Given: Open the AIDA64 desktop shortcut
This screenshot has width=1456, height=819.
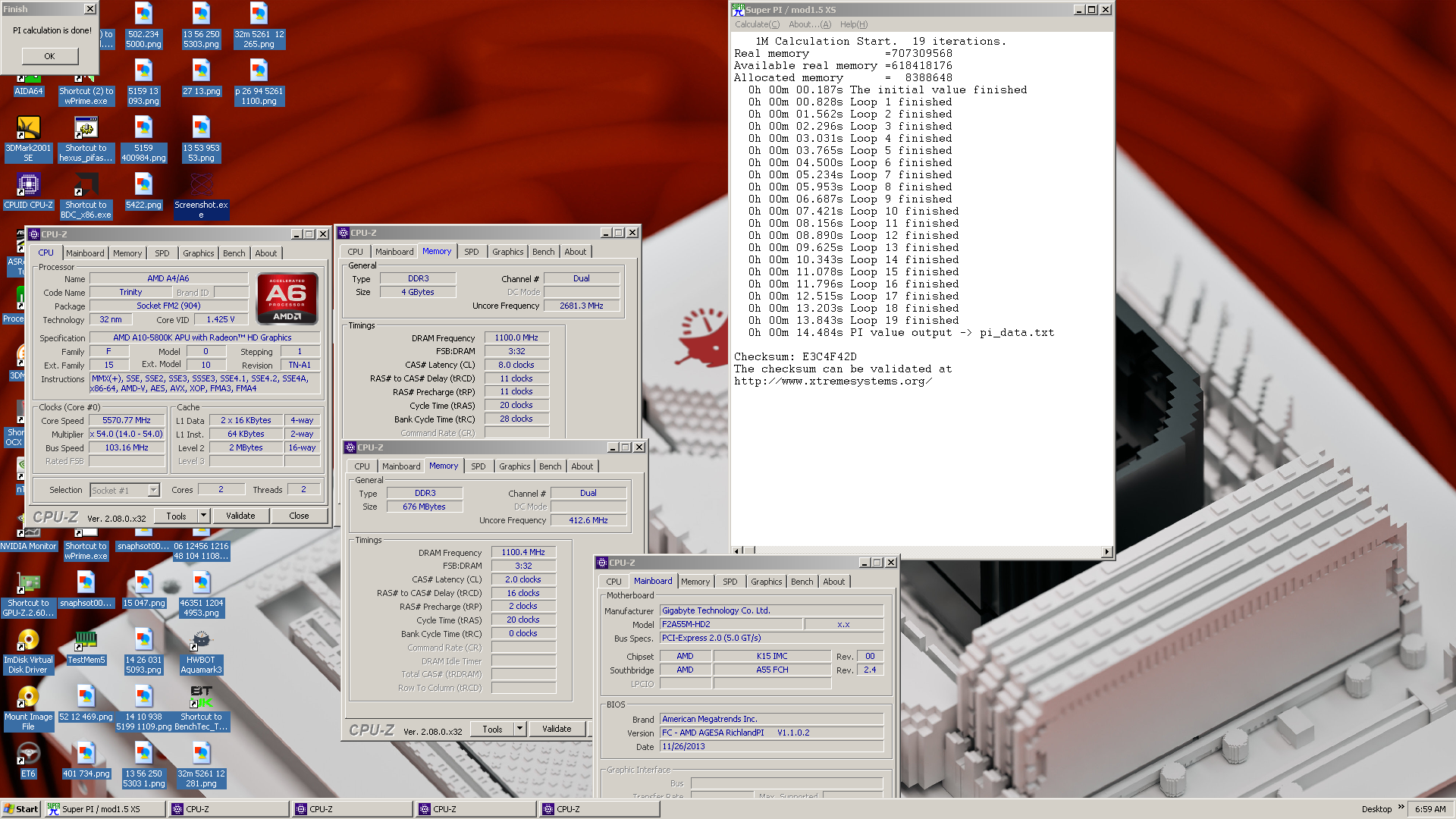Looking at the screenshot, I should click(x=28, y=85).
